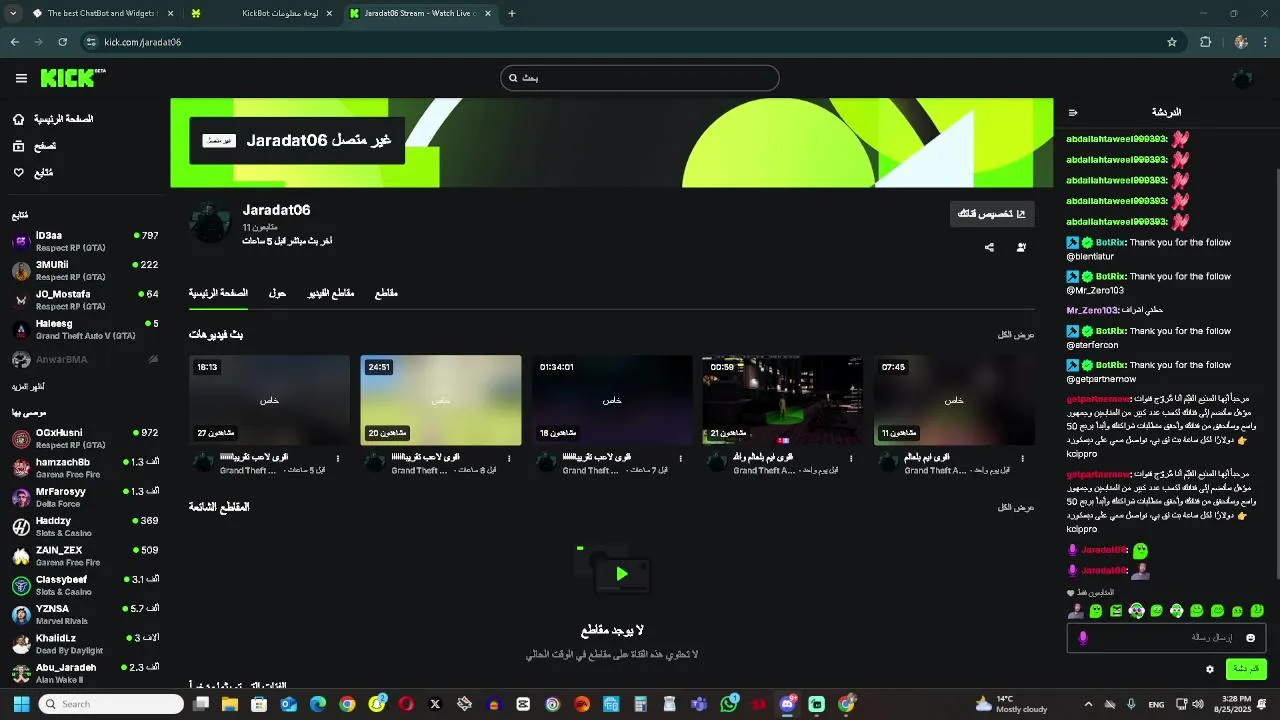
Task: Open the Windows Start menu
Action: click(x=21, y=704)
